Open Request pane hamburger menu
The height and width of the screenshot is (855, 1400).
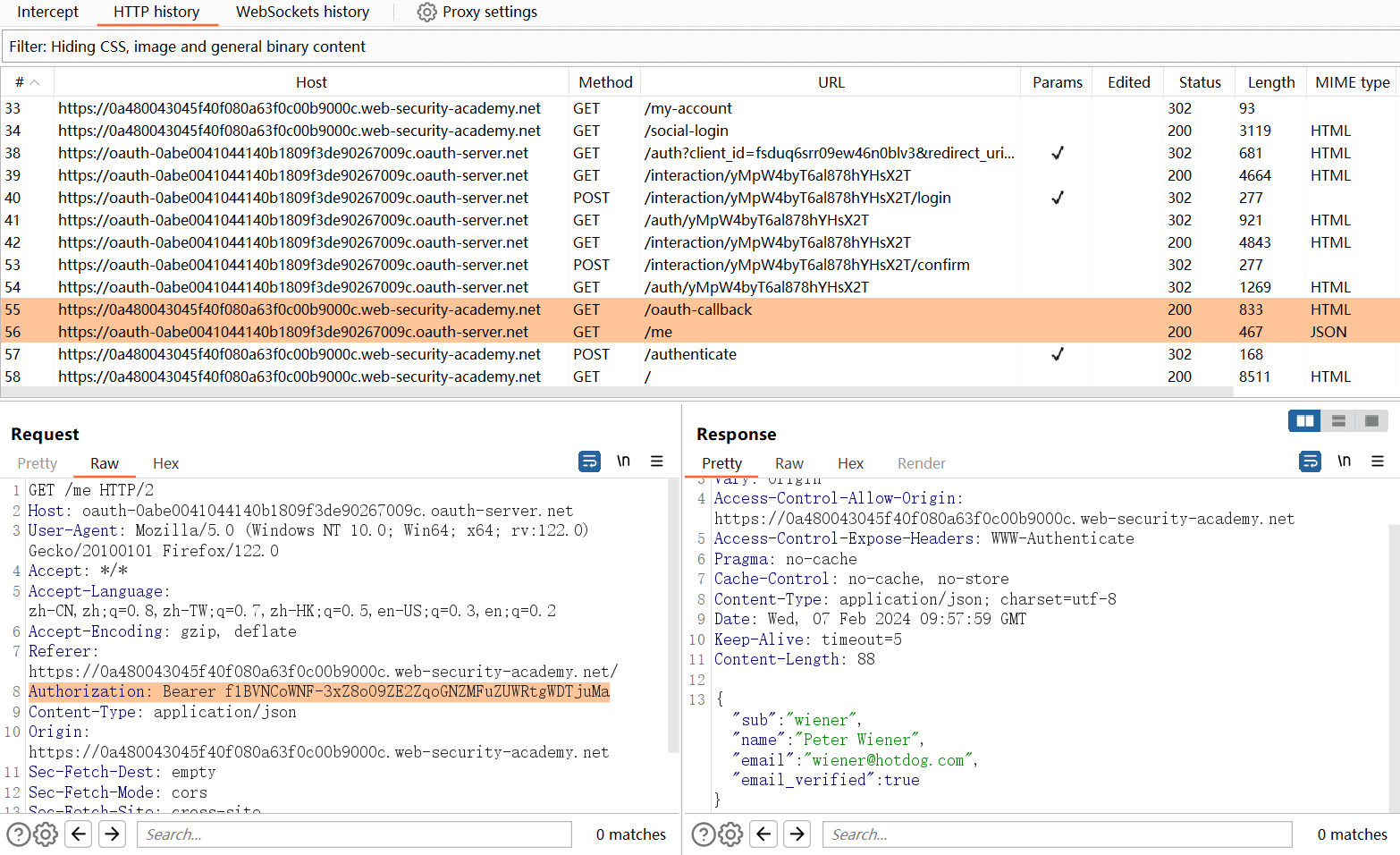(657, 461)
